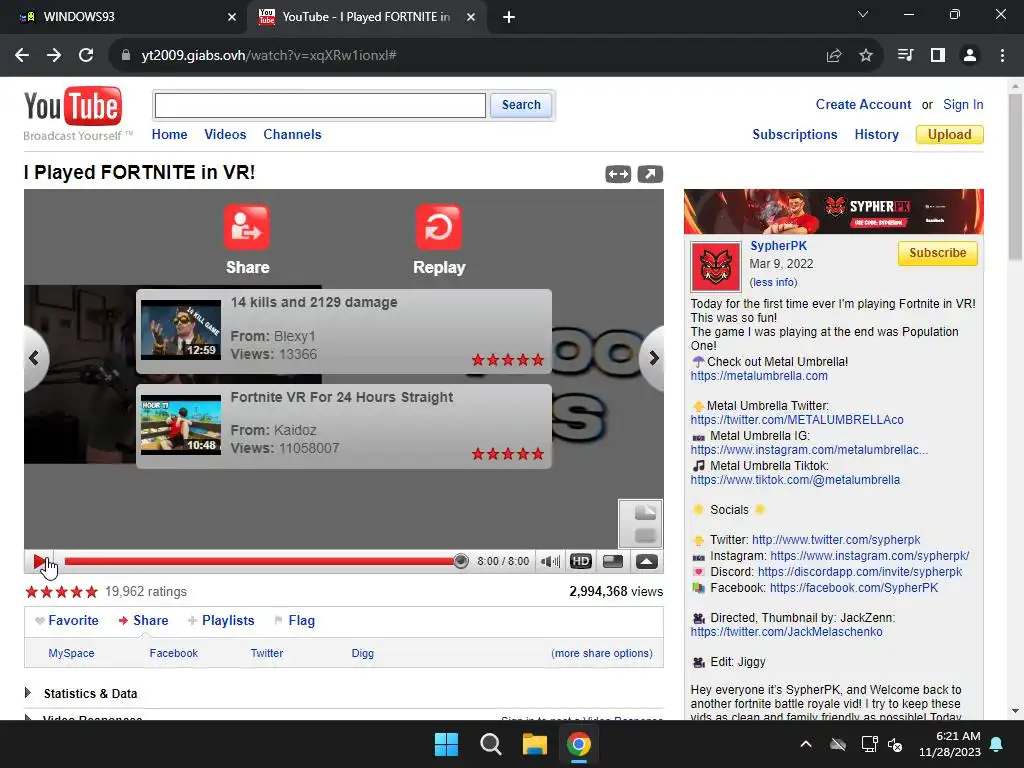
Task: Collapse description with 'less info' link
Action: click(x=774, y=282)
